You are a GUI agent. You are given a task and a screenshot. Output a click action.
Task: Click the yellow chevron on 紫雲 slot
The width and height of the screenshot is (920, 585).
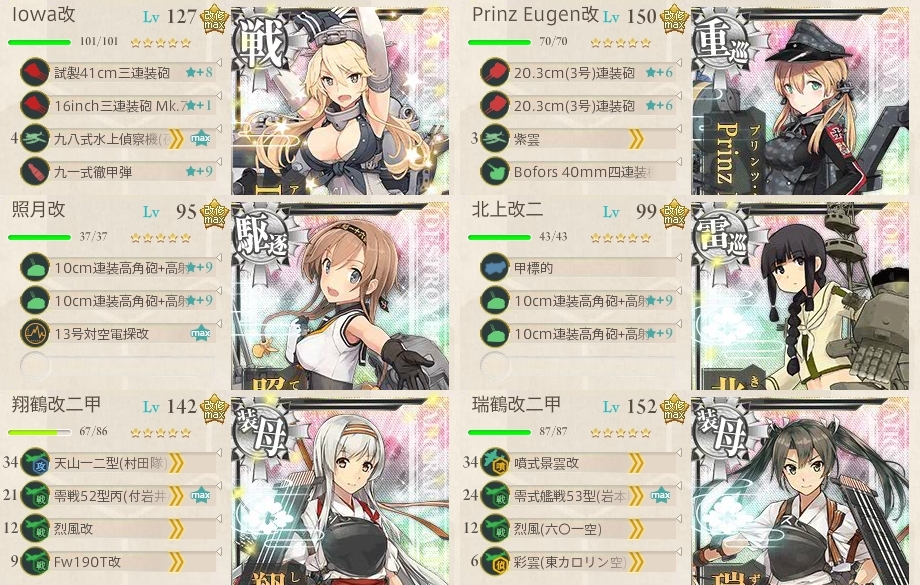635,139
